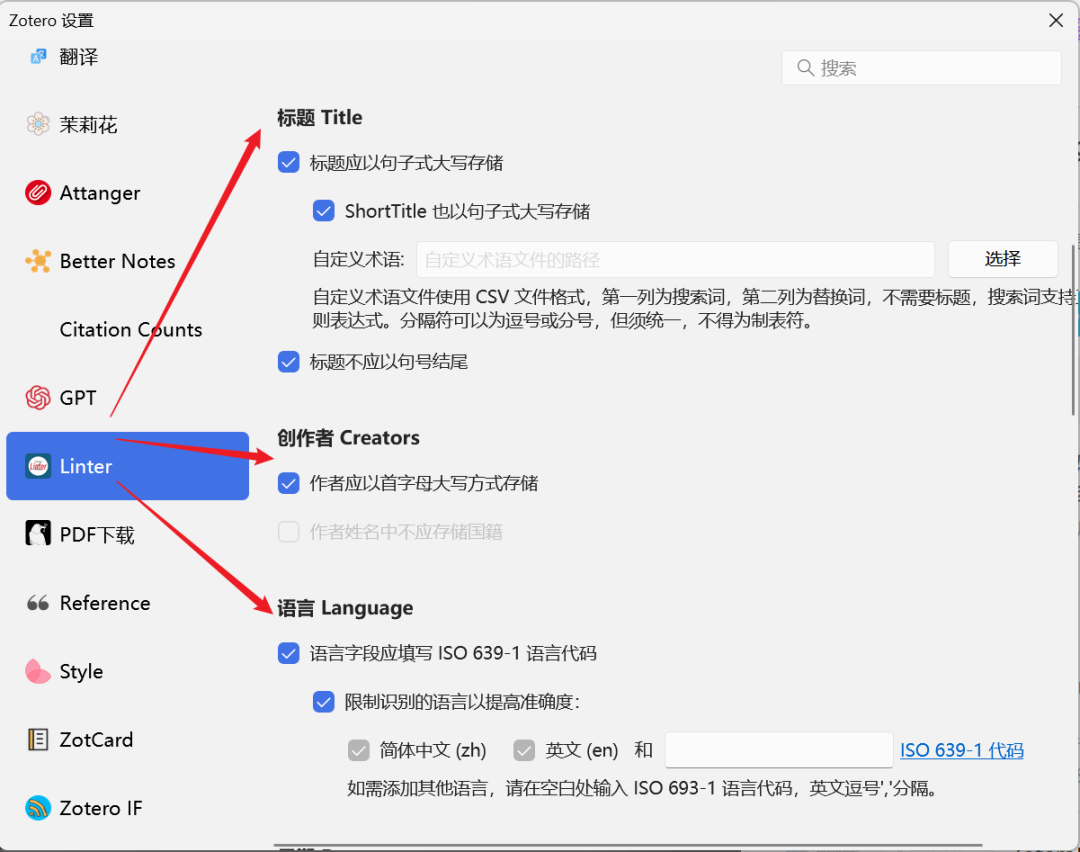Switch to the Style settings pane
Screen dimensions: 1080x852
point(81,672)
